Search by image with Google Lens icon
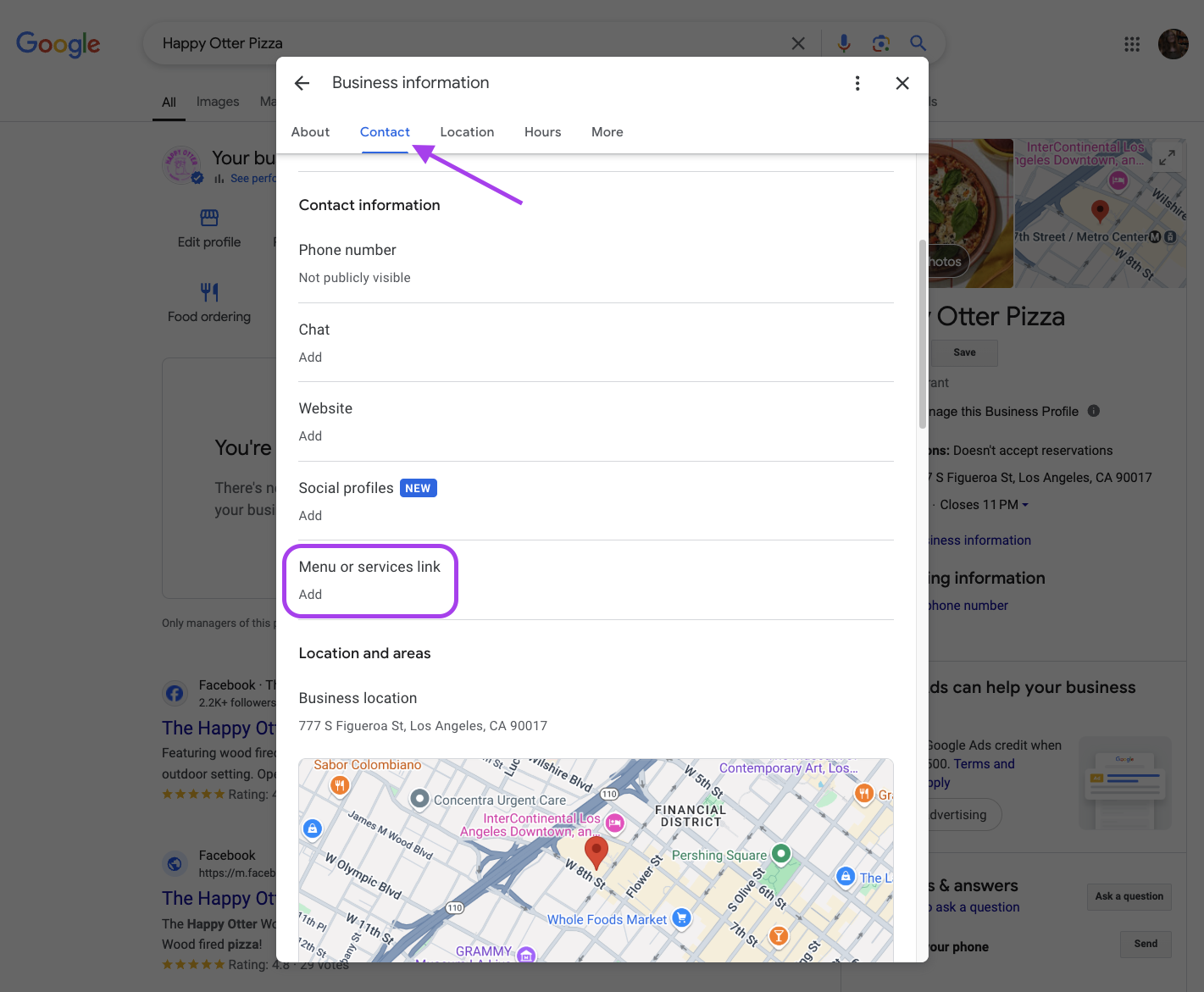 (x=881, y=43)
